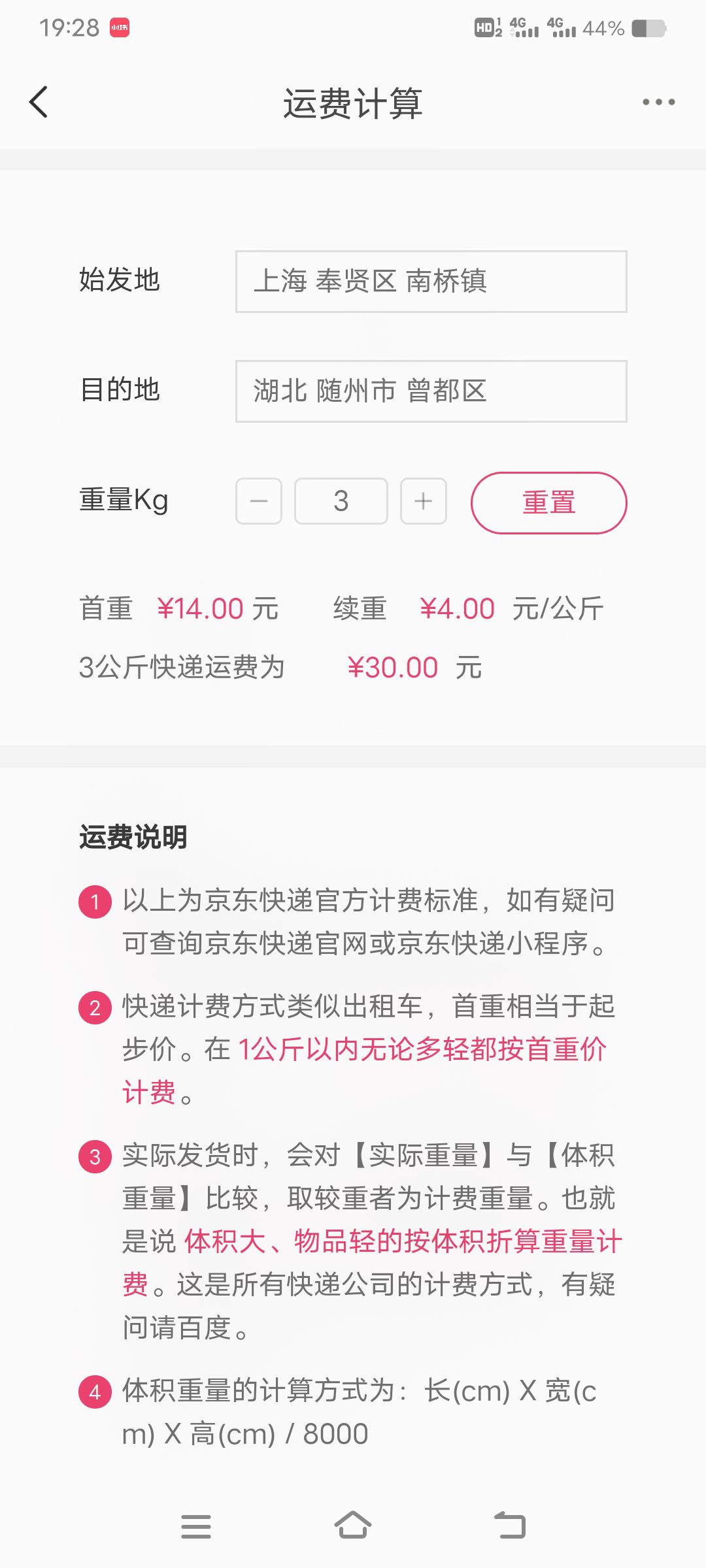Image resolution: width=706 pixels, height=1568 pixels.
Task: Increase weight with the plus button
Action: click(x=424, y=501)
